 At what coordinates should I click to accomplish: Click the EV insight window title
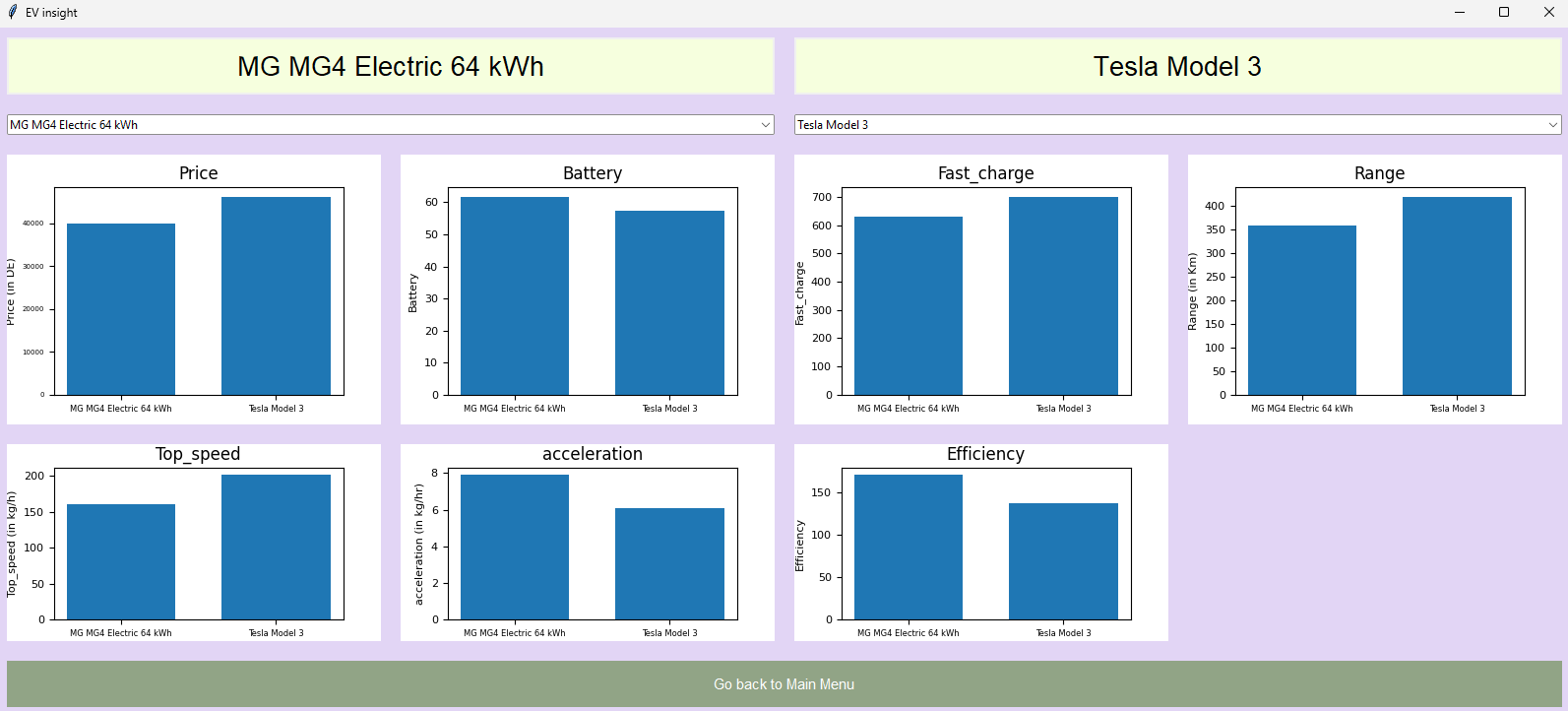point(51,13)
